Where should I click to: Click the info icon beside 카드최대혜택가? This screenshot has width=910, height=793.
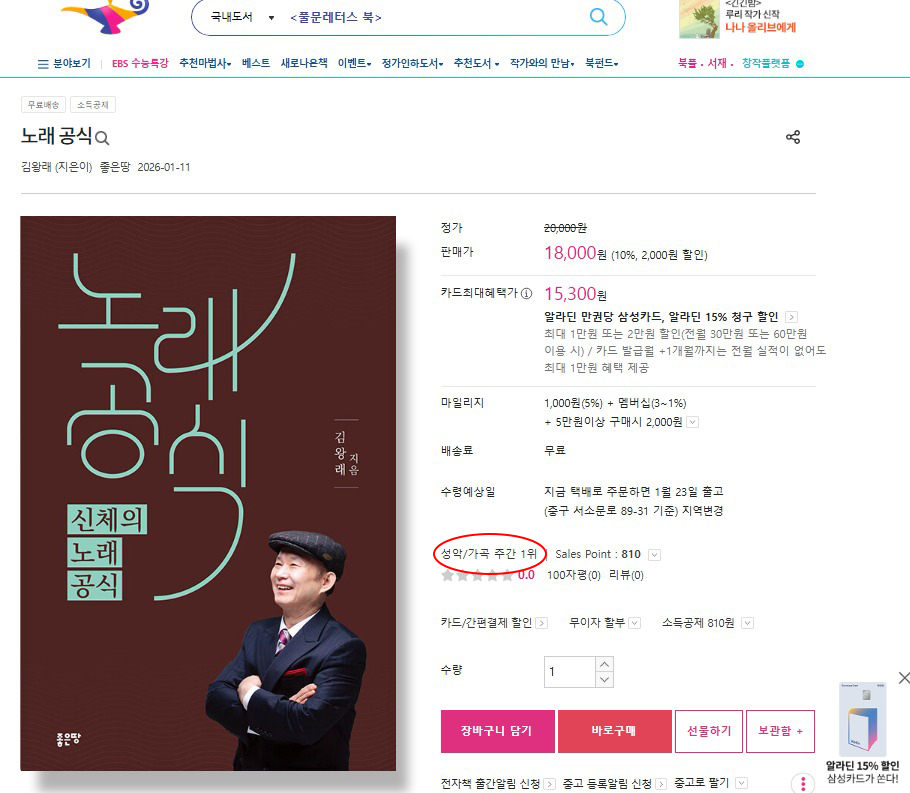pos(526,293)
